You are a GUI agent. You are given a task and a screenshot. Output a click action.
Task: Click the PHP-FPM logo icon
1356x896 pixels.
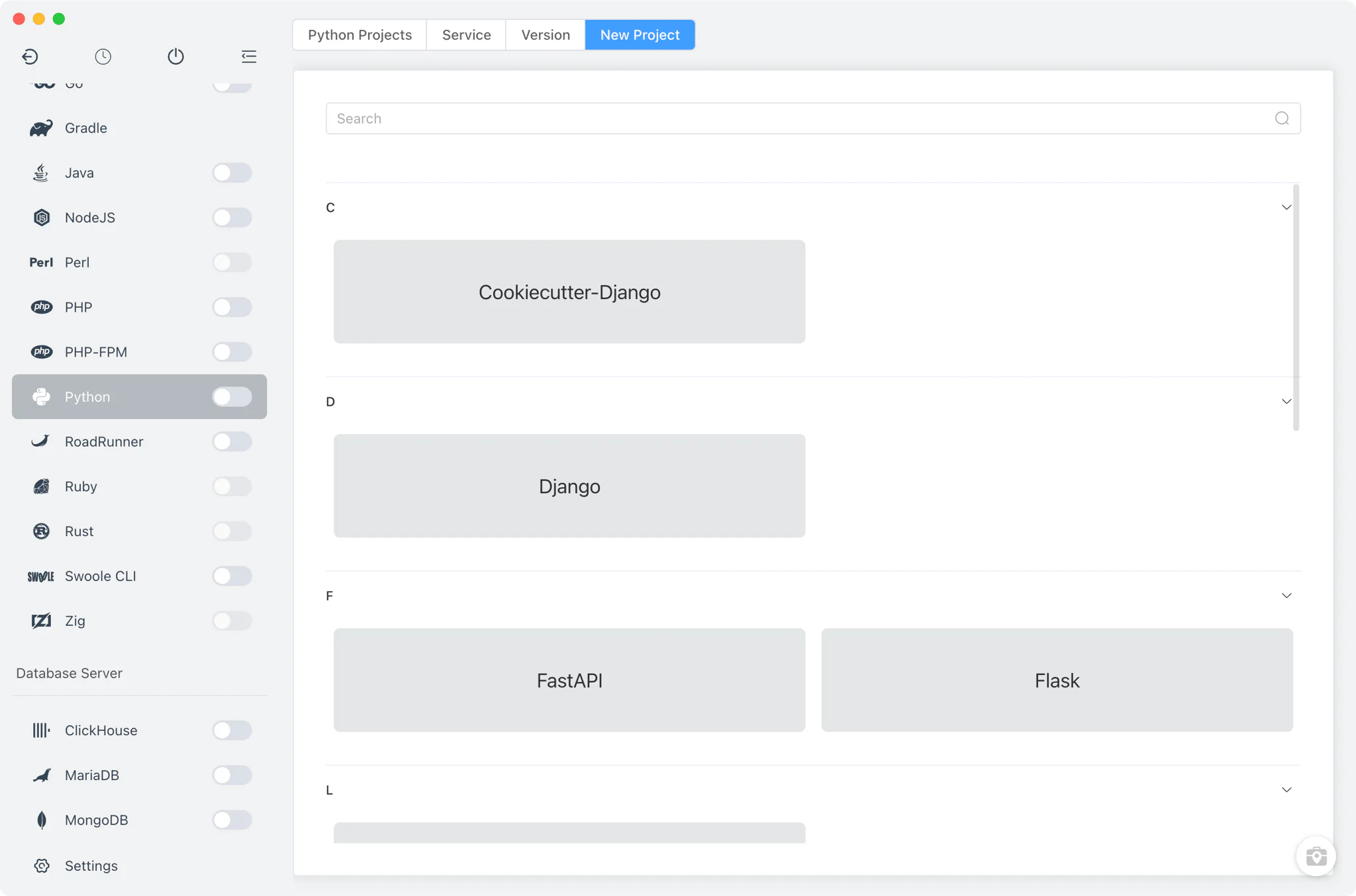41,352
